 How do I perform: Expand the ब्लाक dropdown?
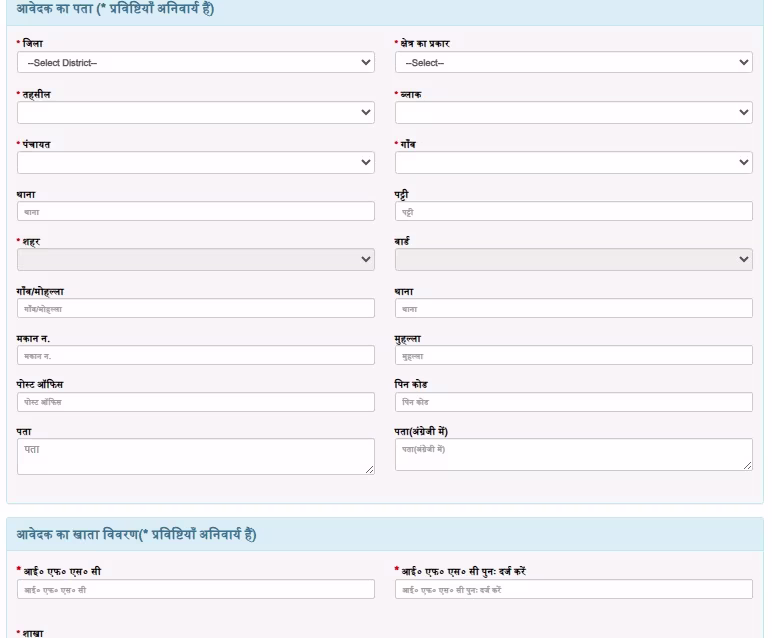point(573,112)
